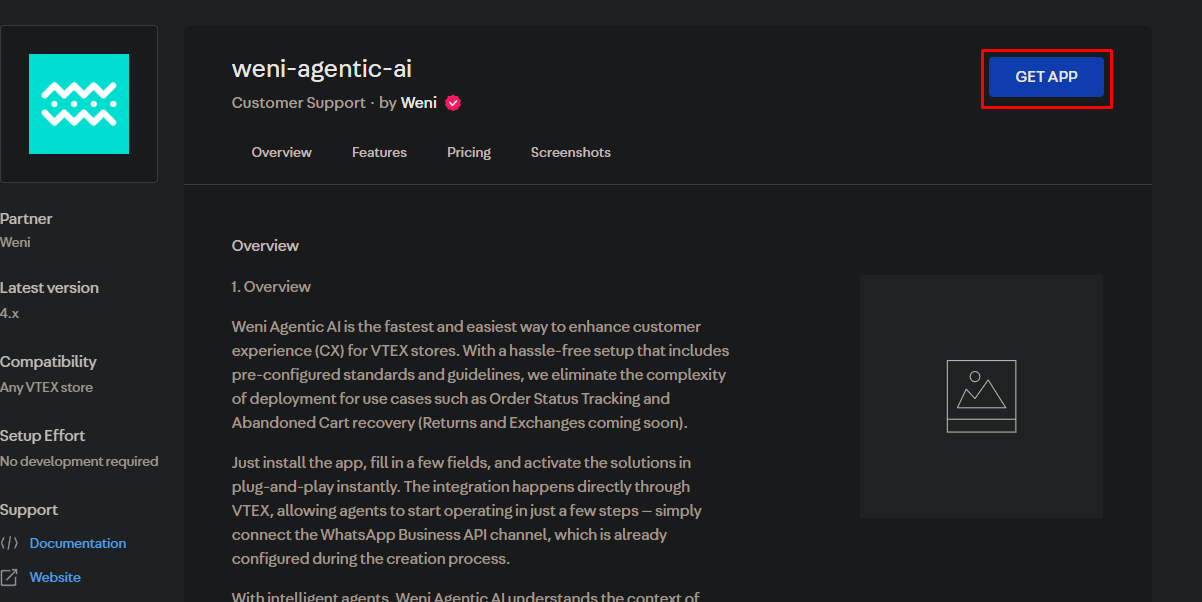The image size is (1202, 602).
Task: Click the bold Overview section heading
Action: [265, 246]
